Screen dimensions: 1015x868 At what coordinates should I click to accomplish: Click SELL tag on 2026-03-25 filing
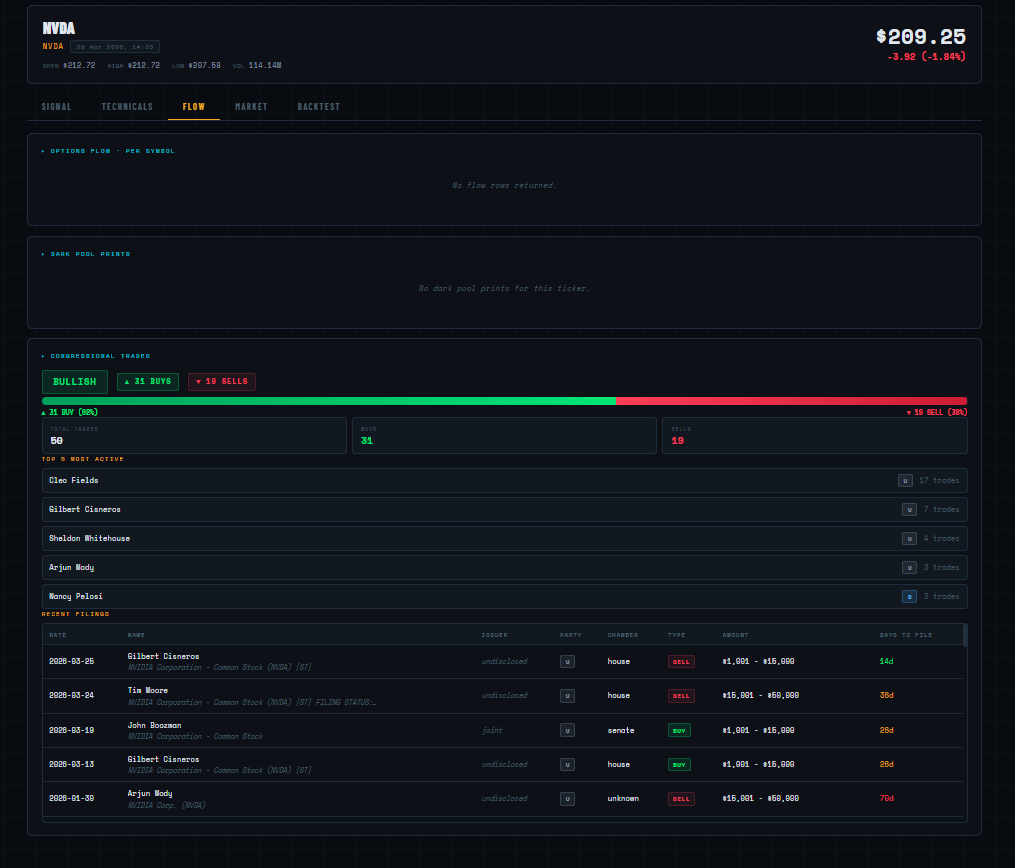pyautogui.click(x=681, y=662)
